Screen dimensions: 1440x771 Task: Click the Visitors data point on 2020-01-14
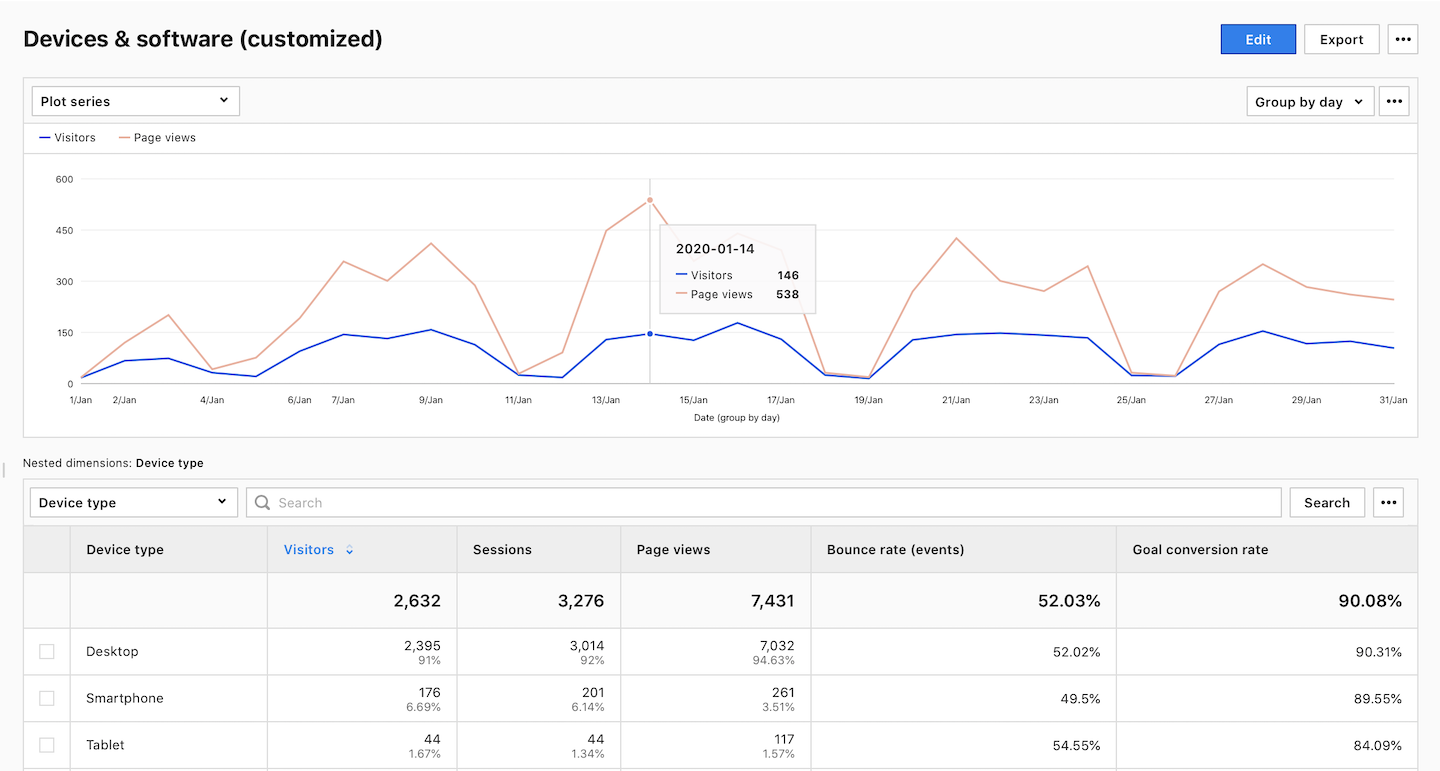(650, 334)
